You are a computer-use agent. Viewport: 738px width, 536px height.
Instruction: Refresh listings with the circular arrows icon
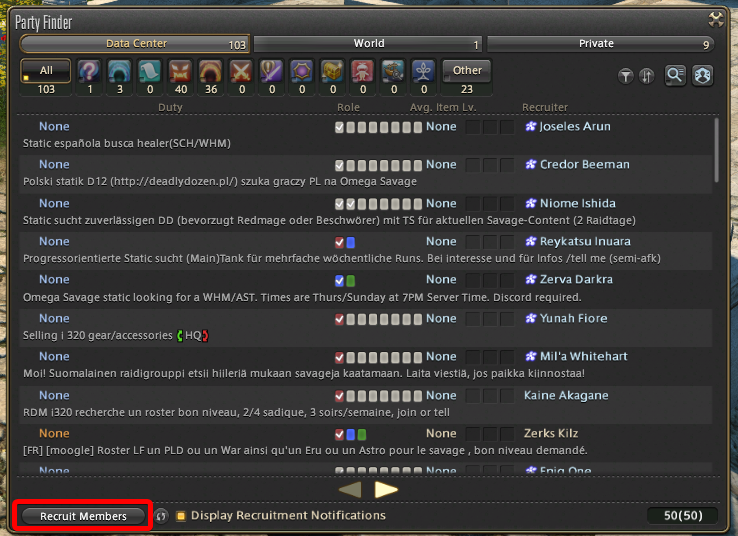pyautogui.click(x=162, y=516)
